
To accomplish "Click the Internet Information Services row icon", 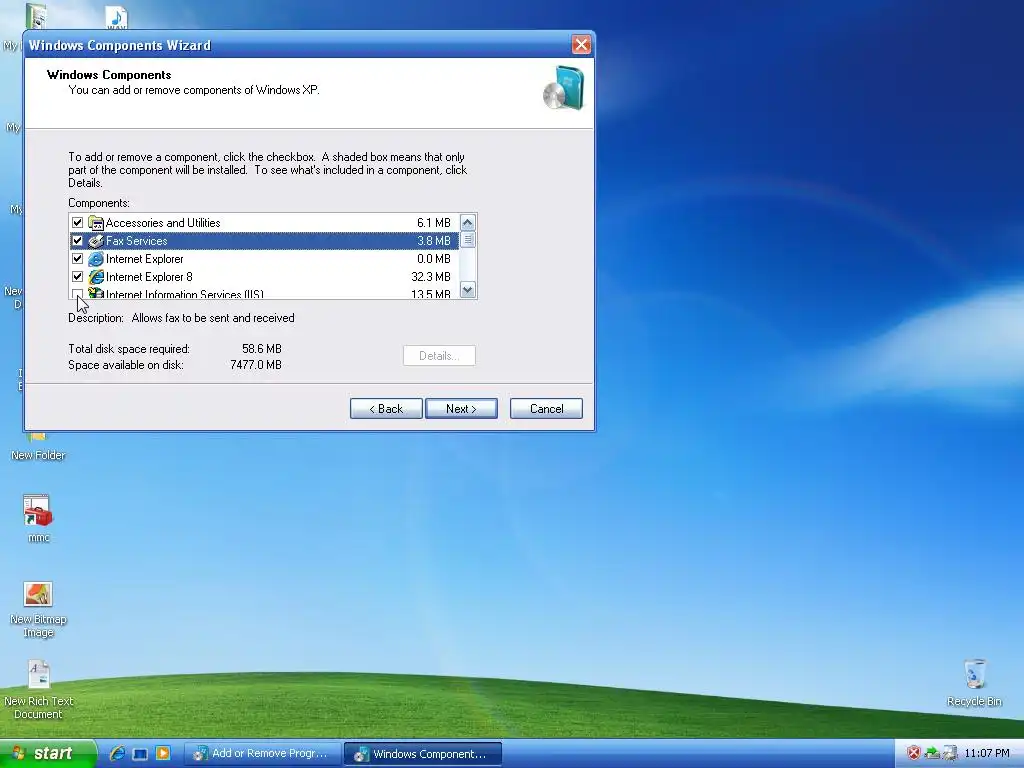I will (x=96, y=293).
